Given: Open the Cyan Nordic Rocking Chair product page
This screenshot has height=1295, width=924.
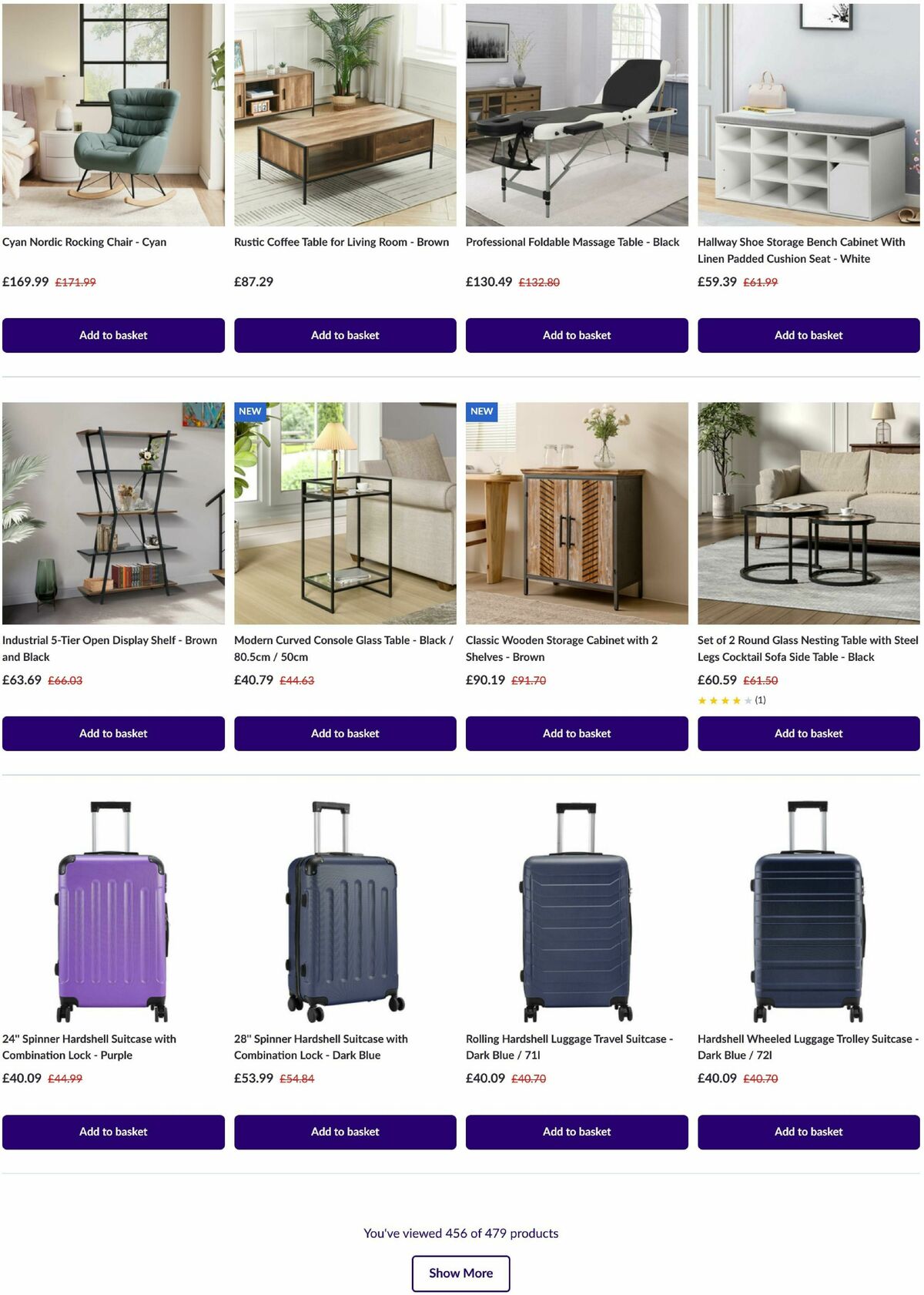Looking at the screenshot, I should (x=86, y=241).
